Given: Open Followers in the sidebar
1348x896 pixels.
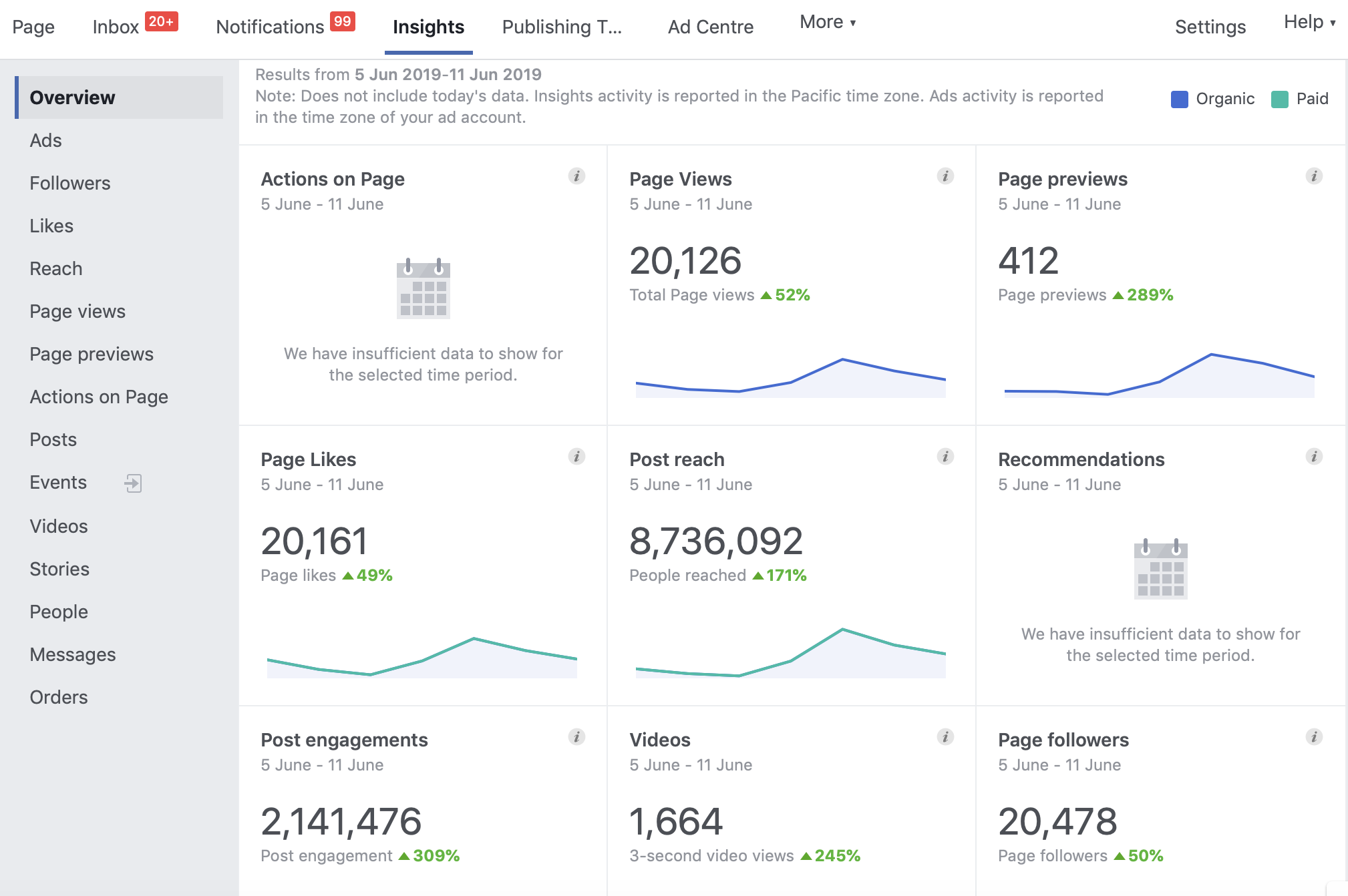Looking at the screenshot, I should point(70,183).
